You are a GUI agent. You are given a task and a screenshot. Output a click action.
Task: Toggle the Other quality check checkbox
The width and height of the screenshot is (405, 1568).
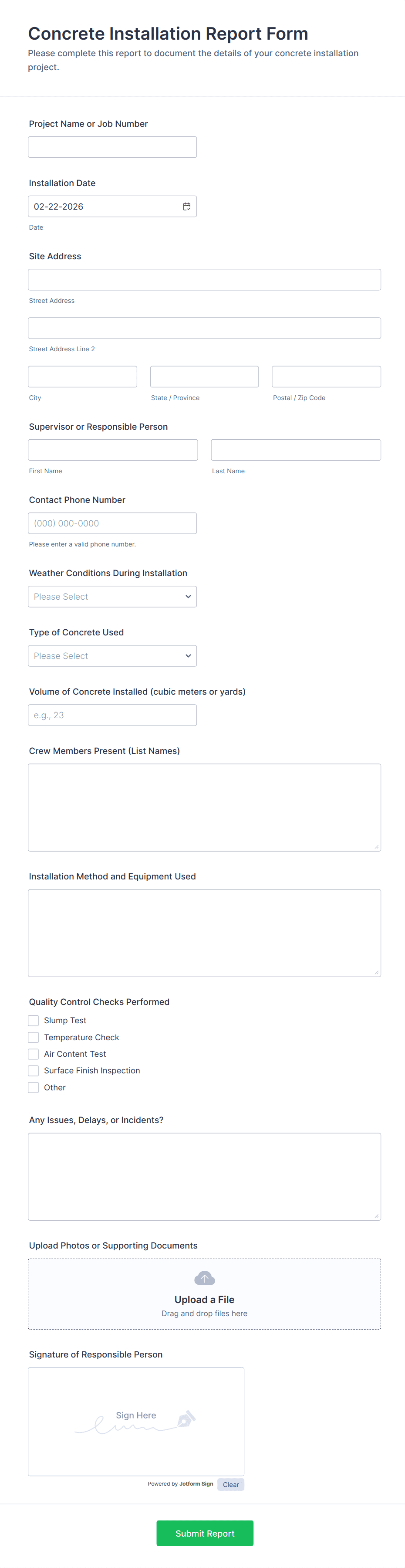34,1087
